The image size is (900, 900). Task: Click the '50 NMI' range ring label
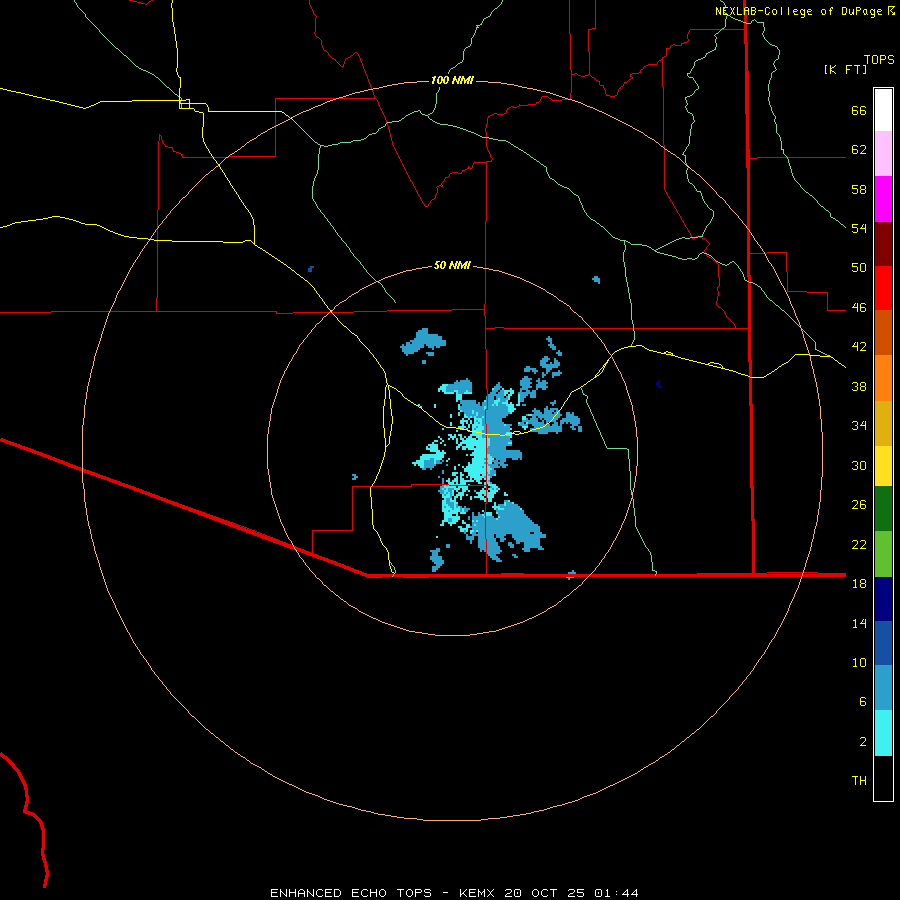tap(452, 265)
